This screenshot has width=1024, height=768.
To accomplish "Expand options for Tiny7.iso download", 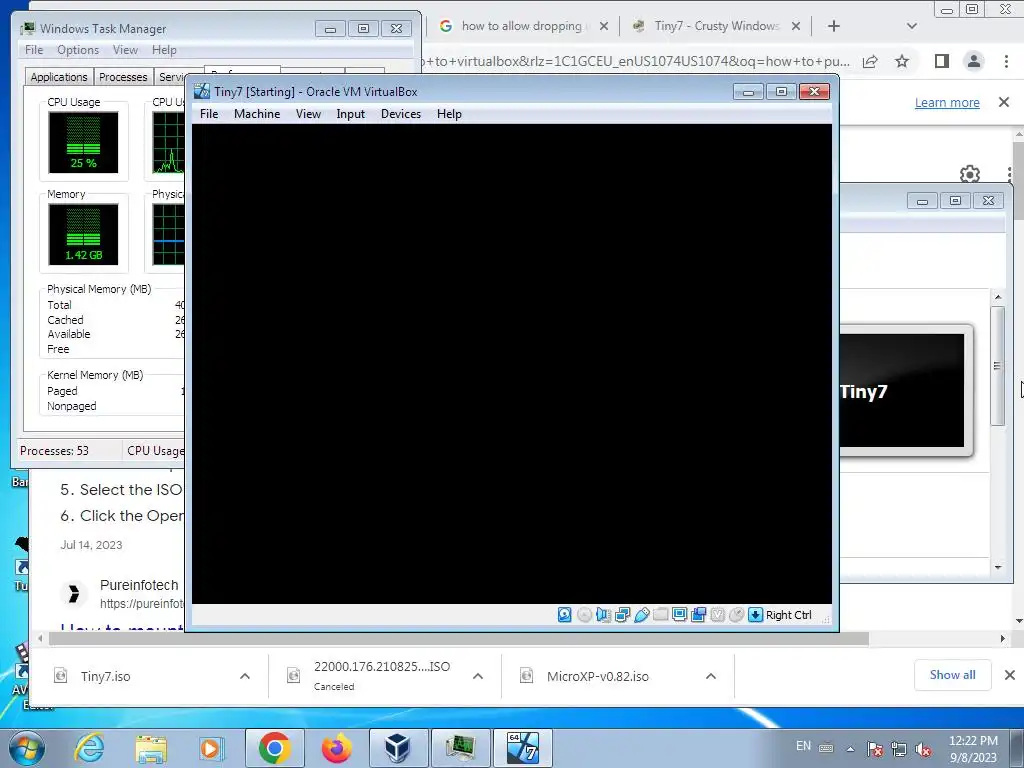I will point(245,676).
